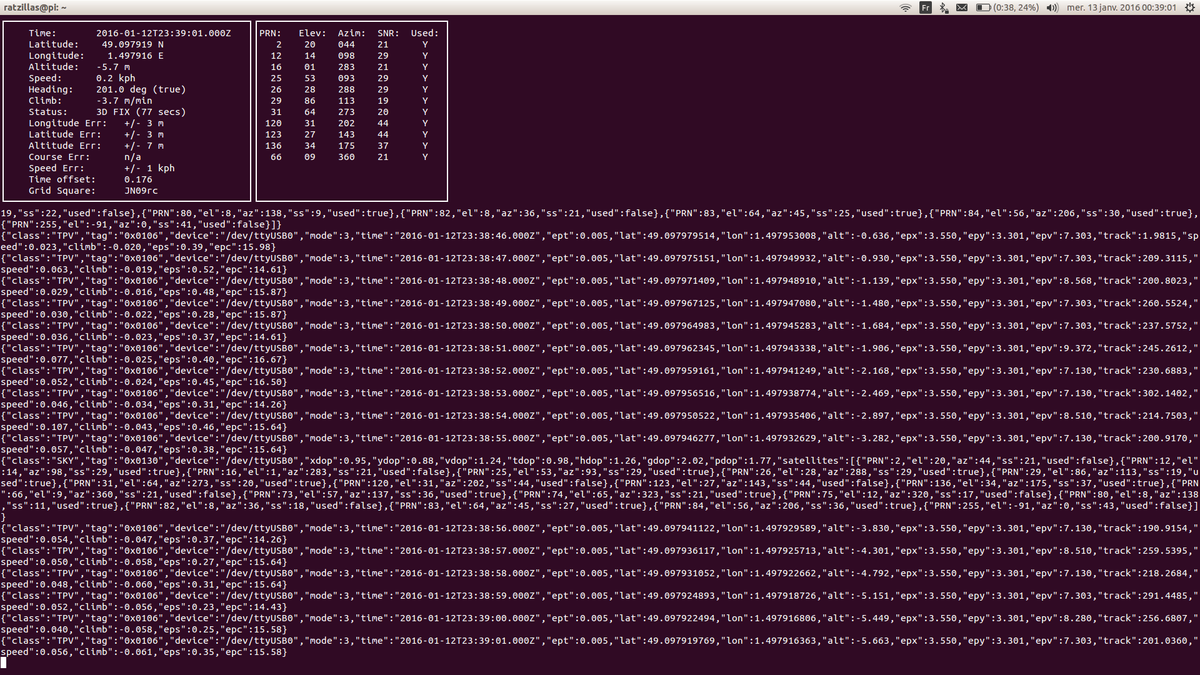Open the Fr keyboard layout indicator
The image size is (1200, 675).
pyautogui.click(x=925, y=7)
